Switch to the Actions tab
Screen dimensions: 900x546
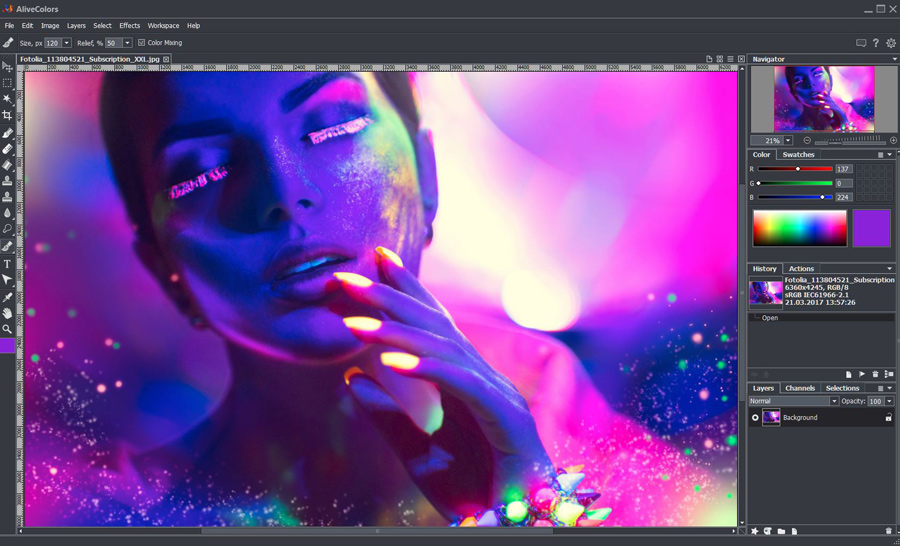click(801, 269)
